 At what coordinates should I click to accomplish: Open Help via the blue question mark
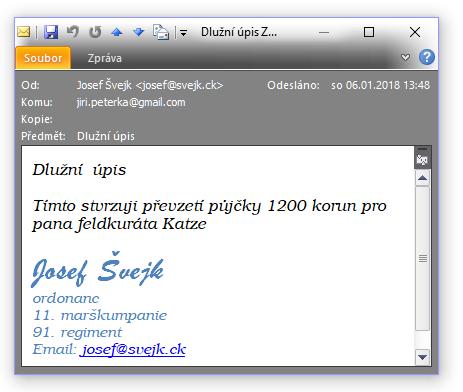coord(427,57)
